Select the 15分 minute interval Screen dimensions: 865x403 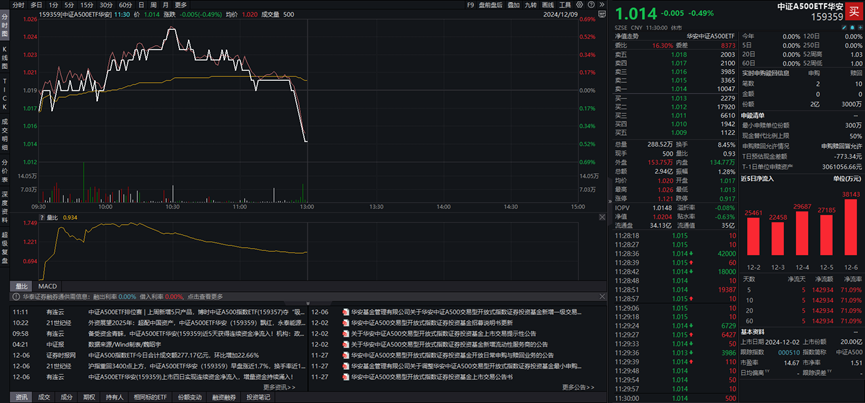pyautogui.click(x=86, y=4)
